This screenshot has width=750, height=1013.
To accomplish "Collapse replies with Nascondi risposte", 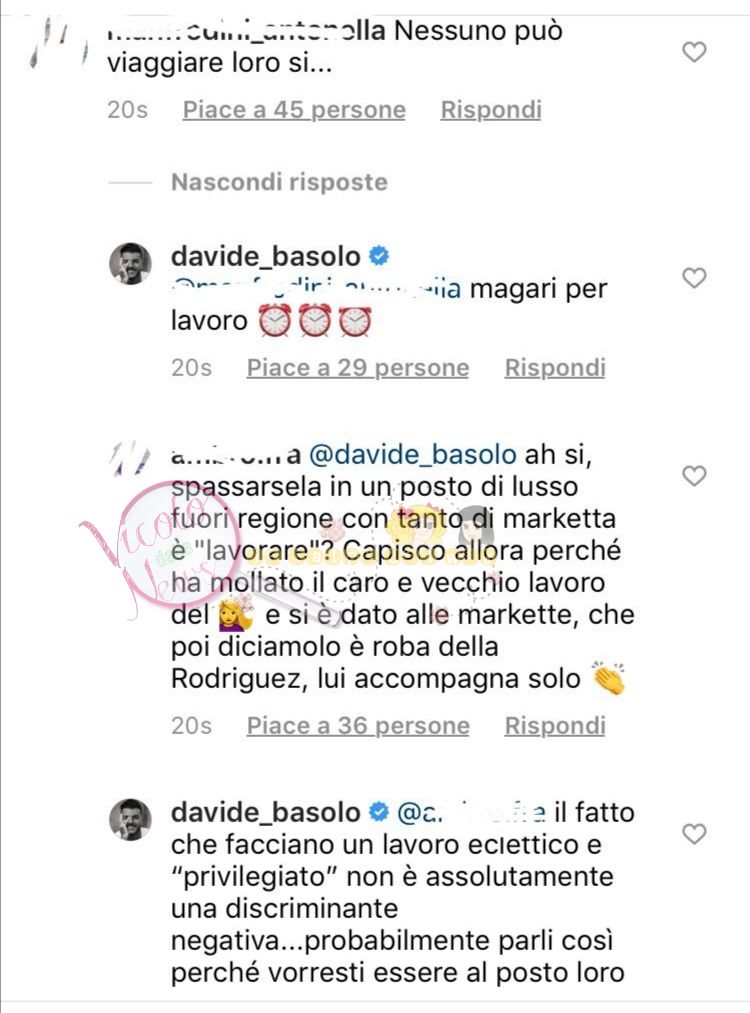I will point(279,182).
